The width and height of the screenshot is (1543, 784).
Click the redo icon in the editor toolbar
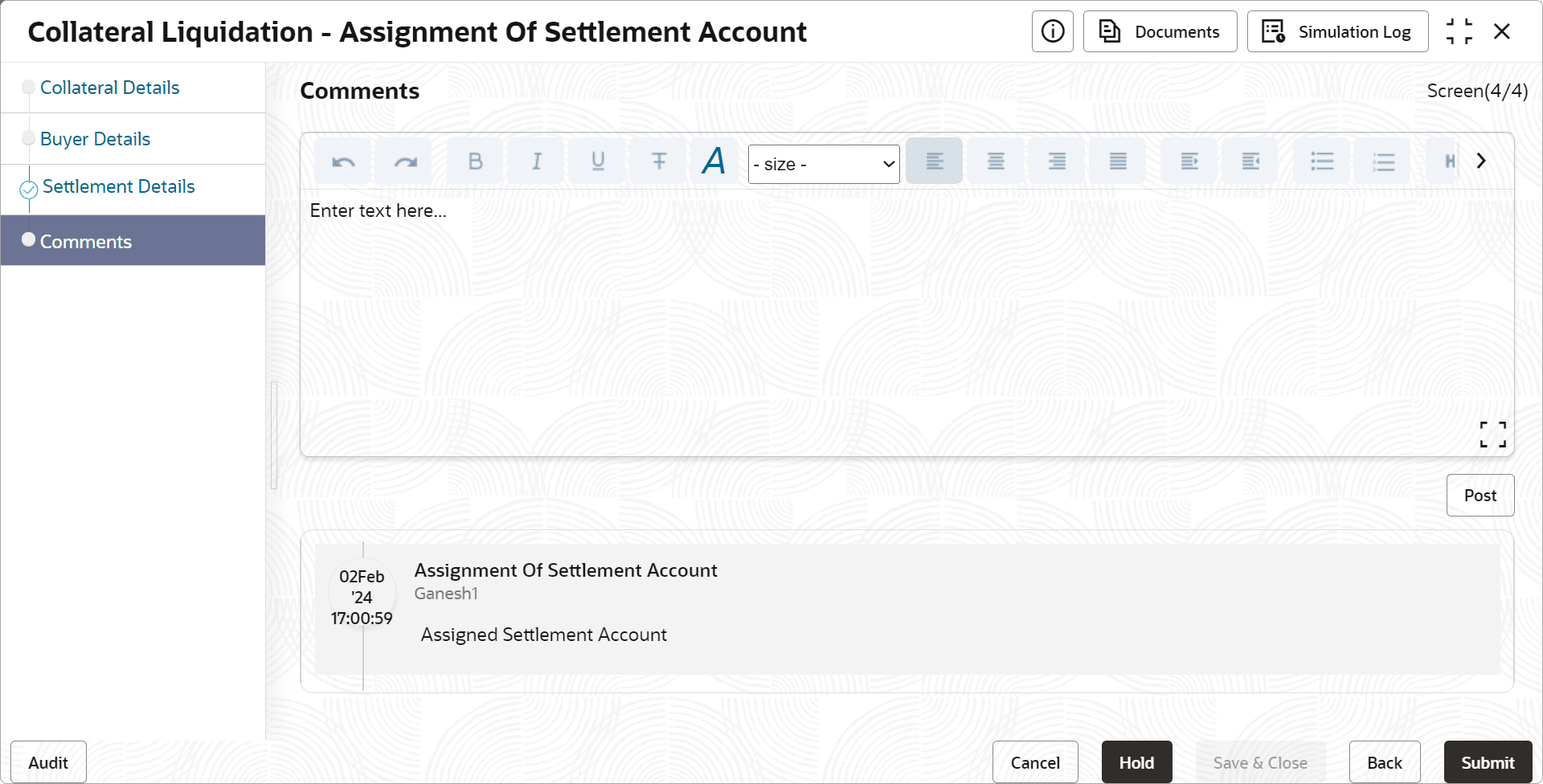(x=405, y=161)
